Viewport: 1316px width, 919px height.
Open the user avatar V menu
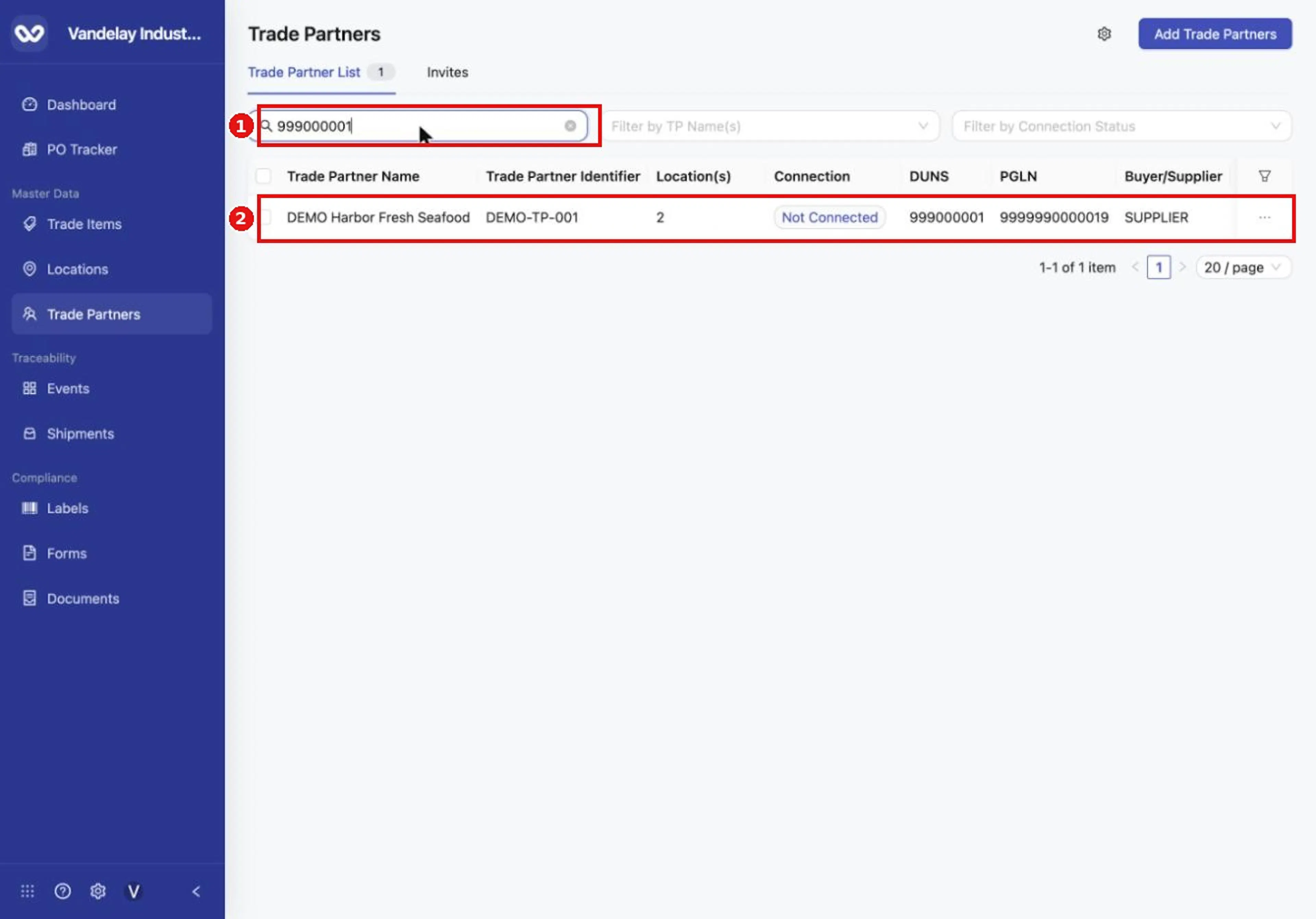point(134,891)
